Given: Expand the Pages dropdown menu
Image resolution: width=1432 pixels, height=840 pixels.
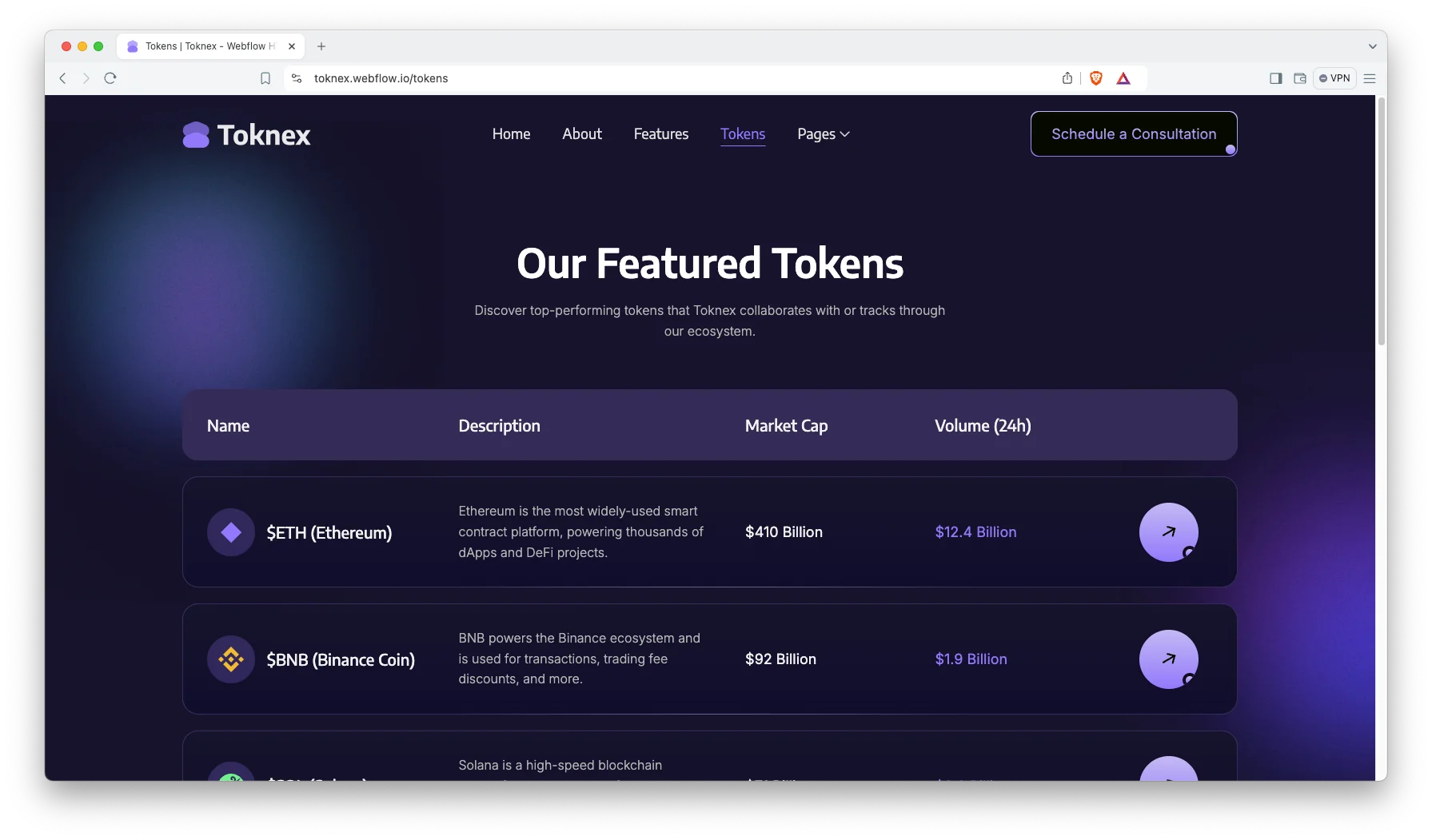Looking at the screenshot, I should (823, 134).
